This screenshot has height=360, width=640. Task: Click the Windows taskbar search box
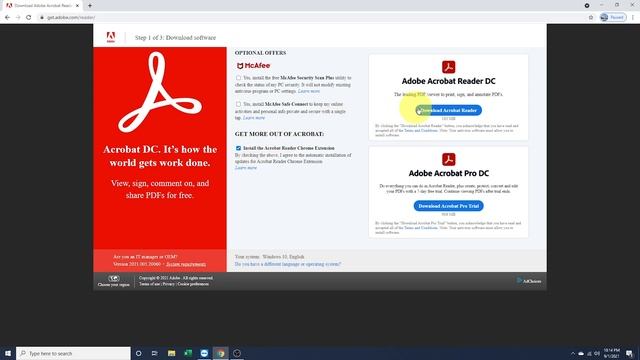73,353
